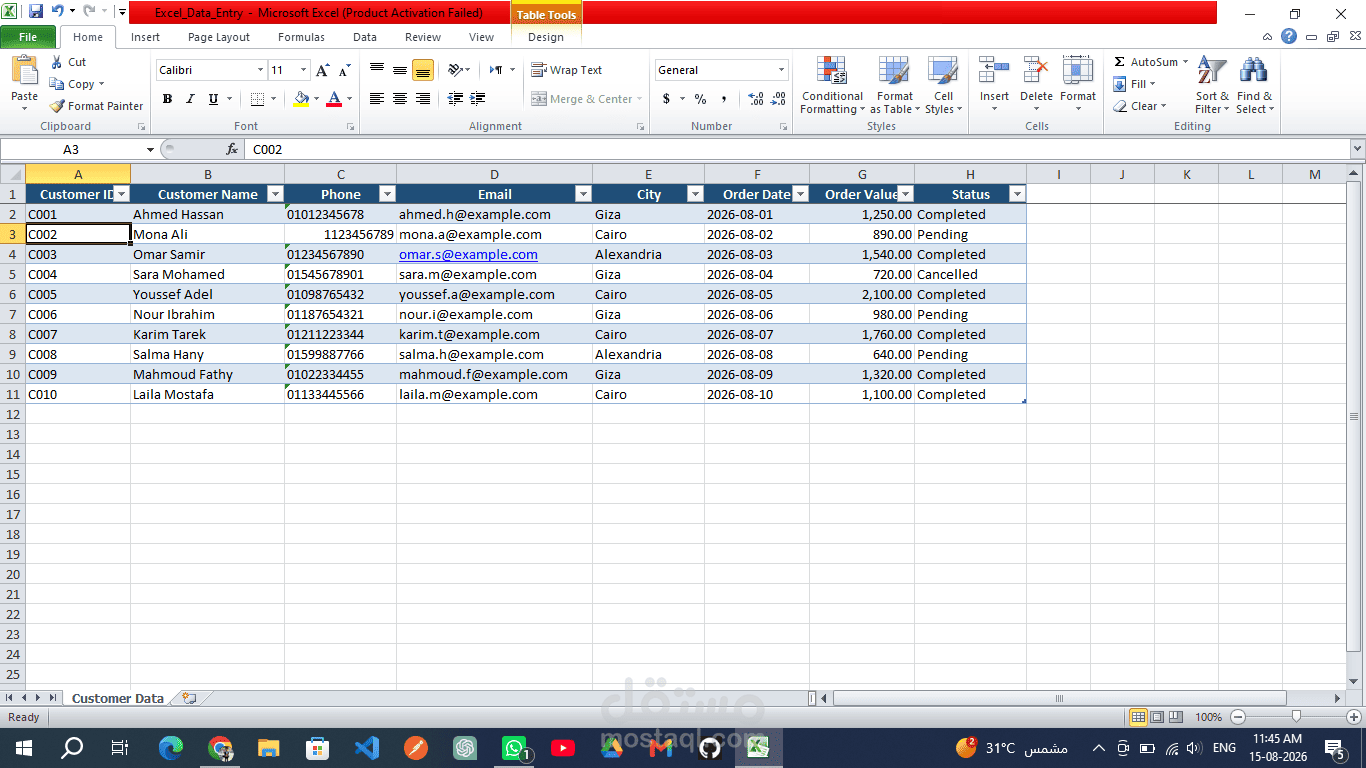Align text to the right

click(x=423, y=99)
